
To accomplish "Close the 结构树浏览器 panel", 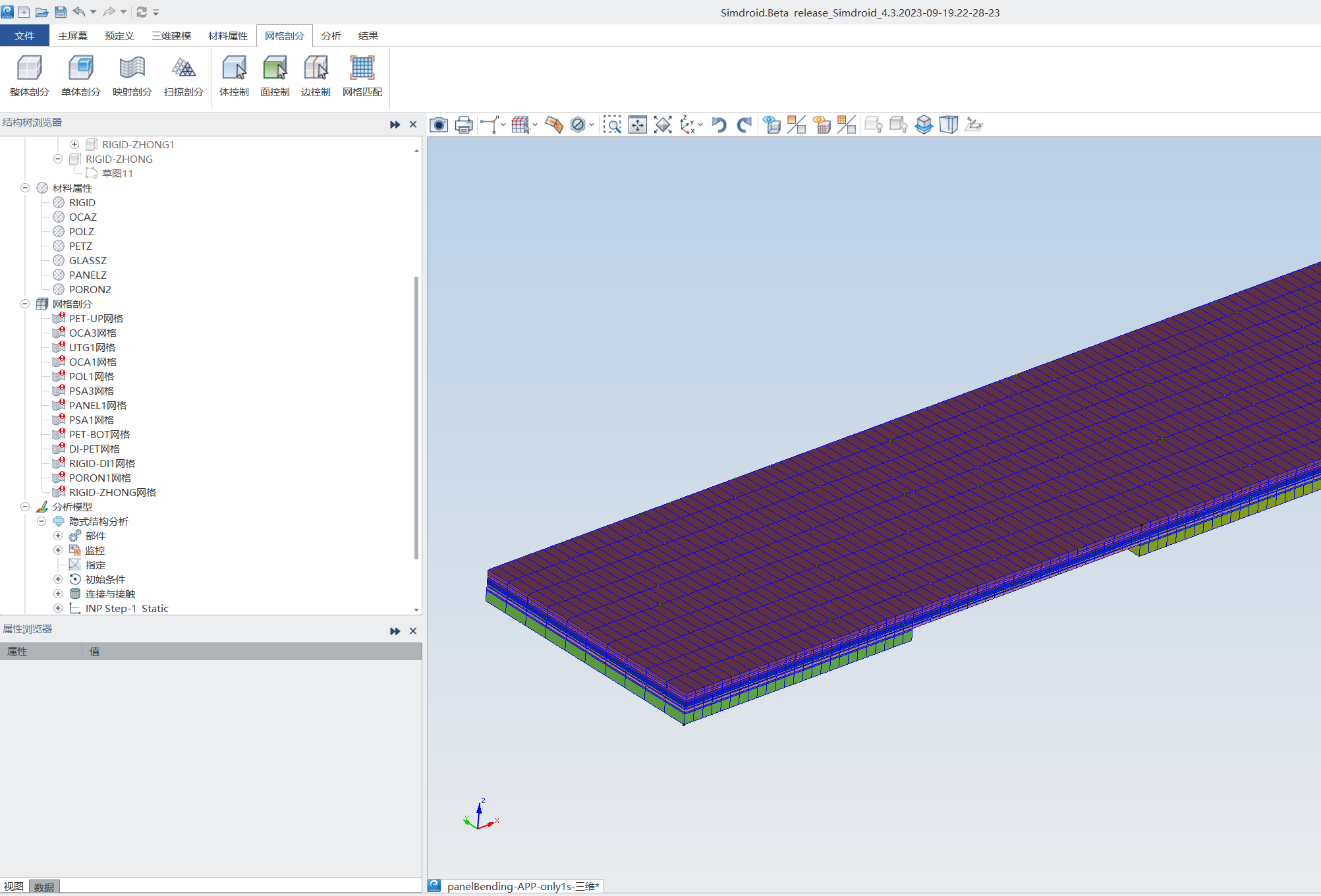I will (413, 125).
